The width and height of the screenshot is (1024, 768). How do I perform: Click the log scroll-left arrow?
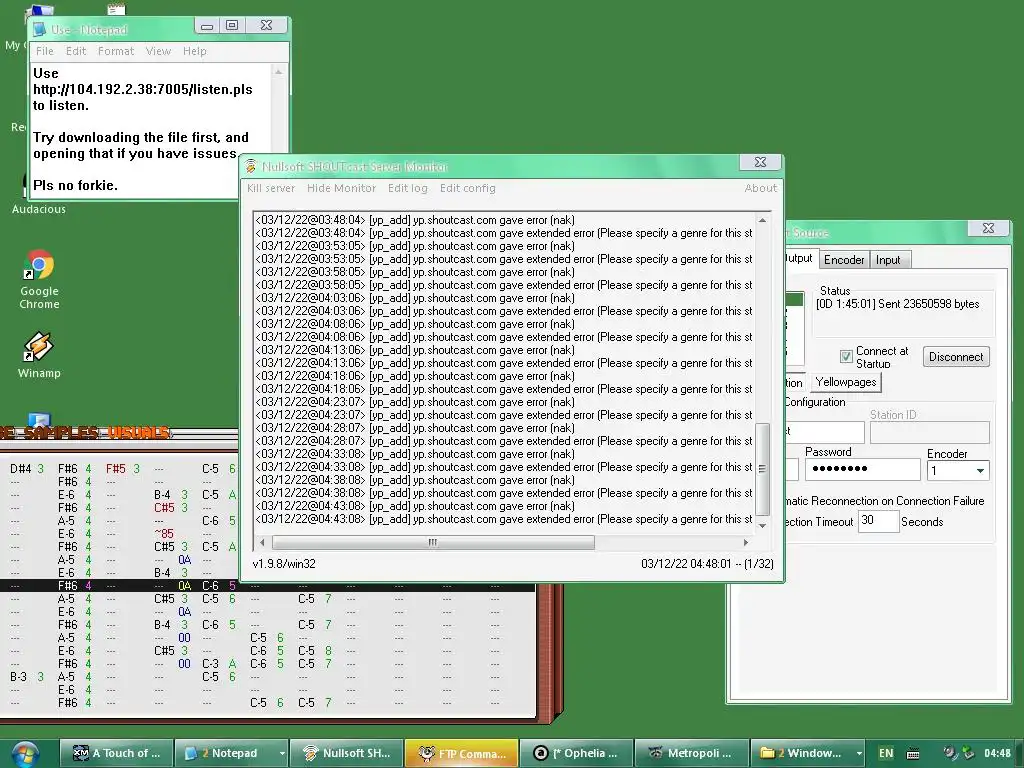click(263, 542)
